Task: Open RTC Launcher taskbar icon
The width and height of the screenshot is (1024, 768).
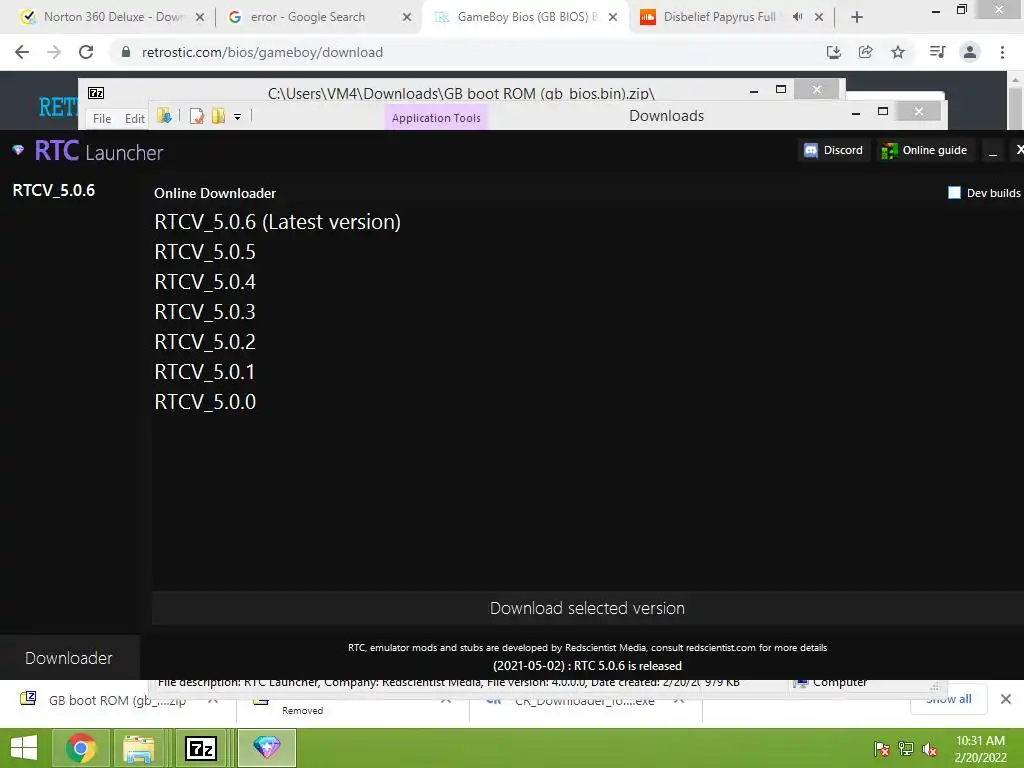Action: pos(266,748)
